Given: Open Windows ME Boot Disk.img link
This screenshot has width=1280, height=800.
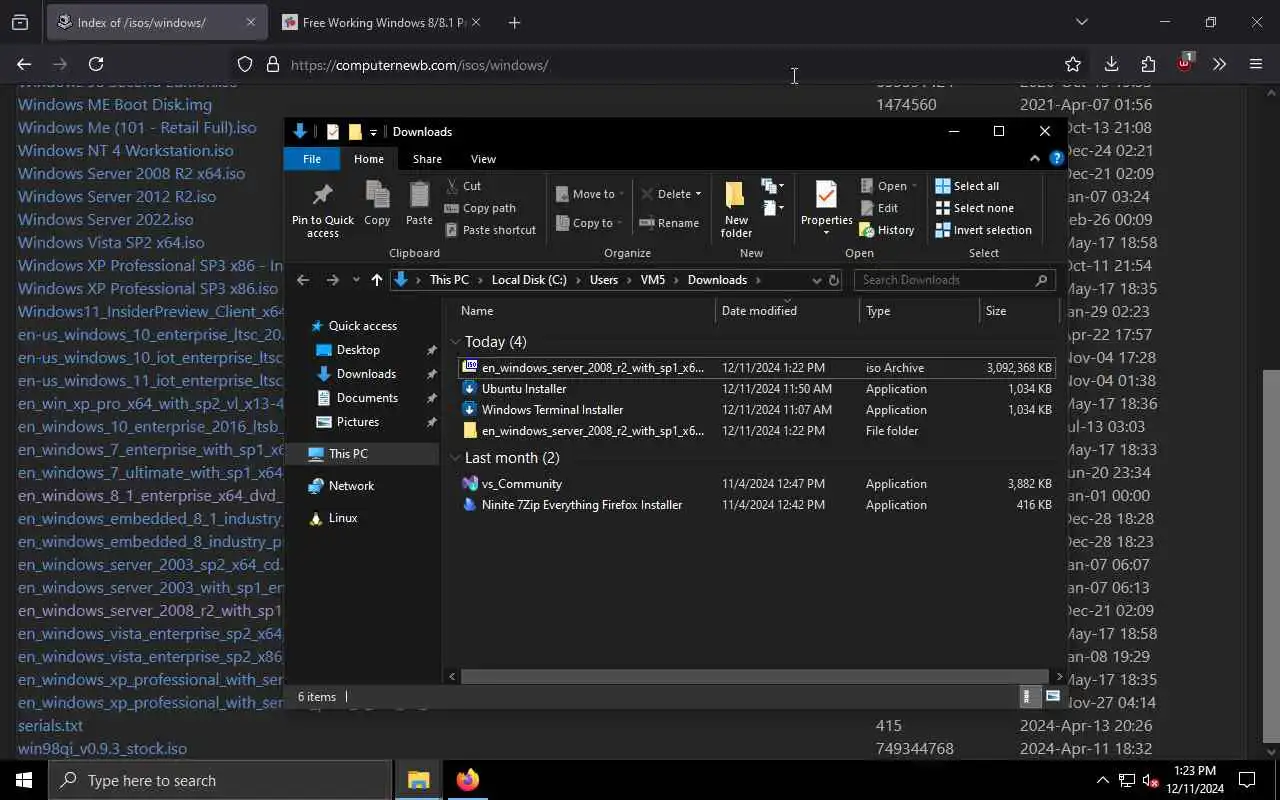Looking at the screenshot, I should (x=115, y=104).
